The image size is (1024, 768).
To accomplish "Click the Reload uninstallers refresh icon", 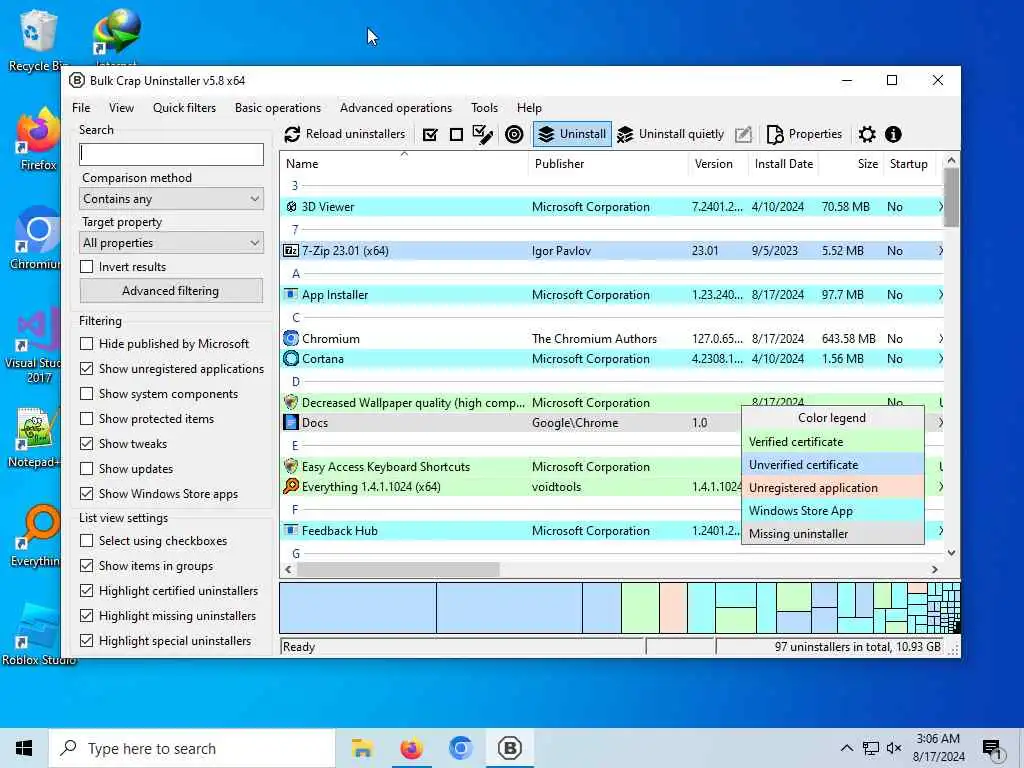I will pos(292,135).
